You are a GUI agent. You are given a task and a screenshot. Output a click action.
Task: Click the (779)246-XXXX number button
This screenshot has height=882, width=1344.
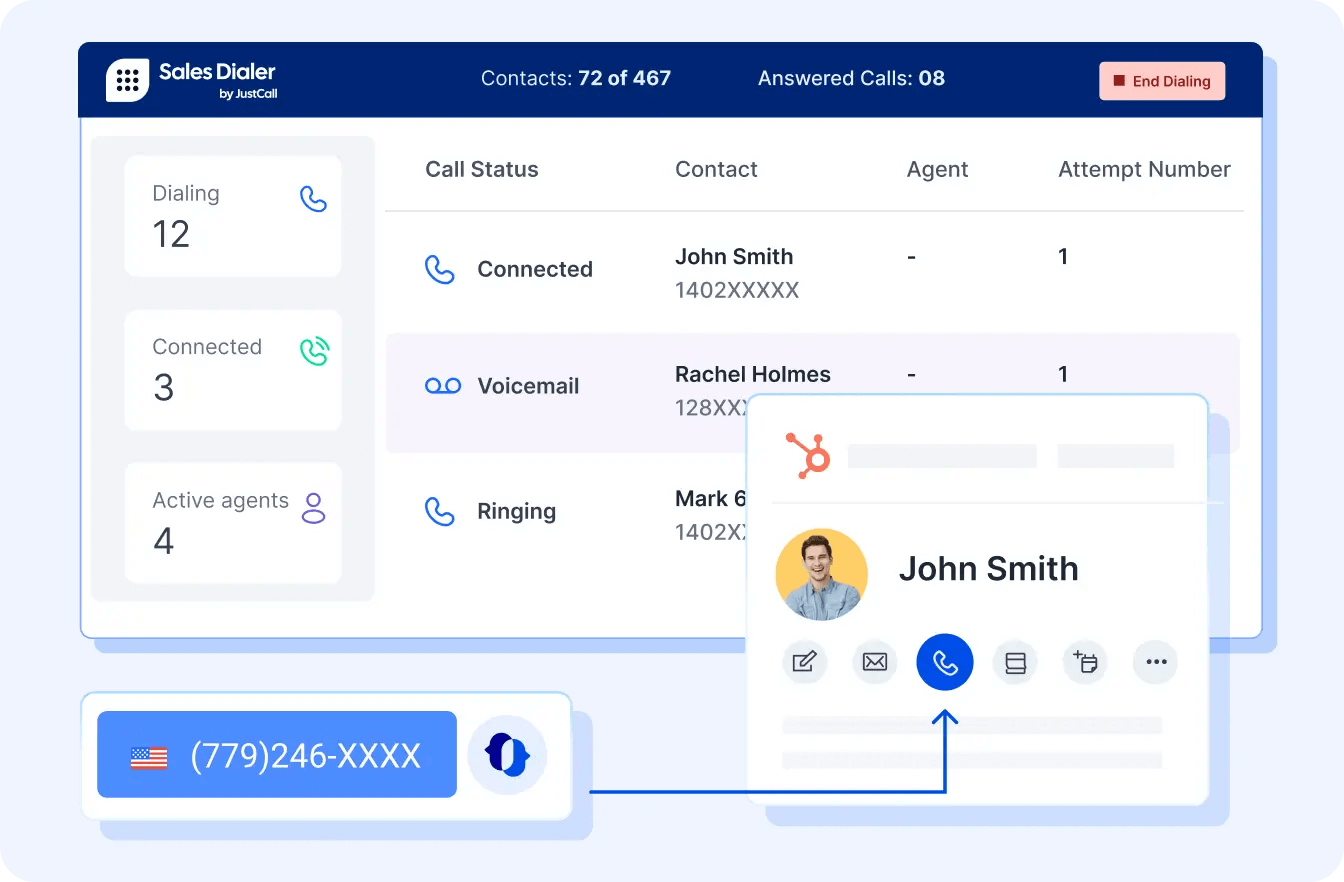(x=276, y=755)
